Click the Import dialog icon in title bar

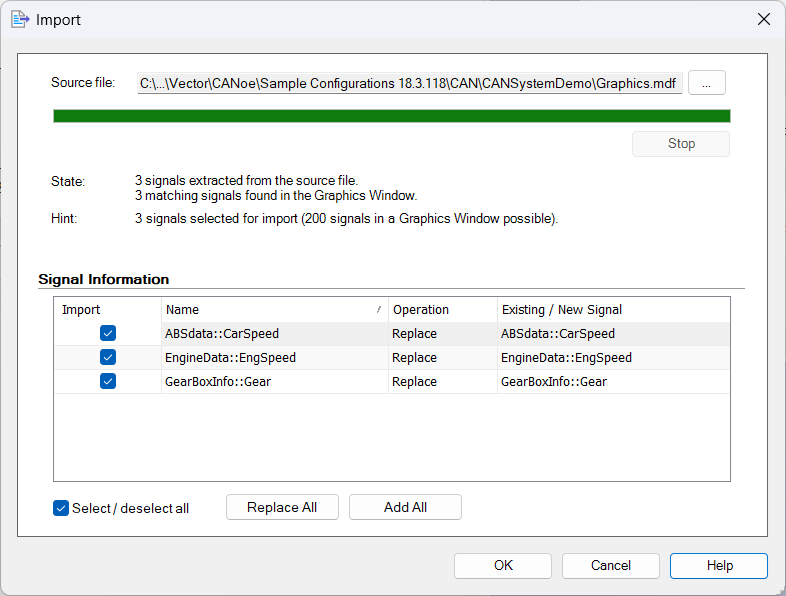[x=20, y=20]
